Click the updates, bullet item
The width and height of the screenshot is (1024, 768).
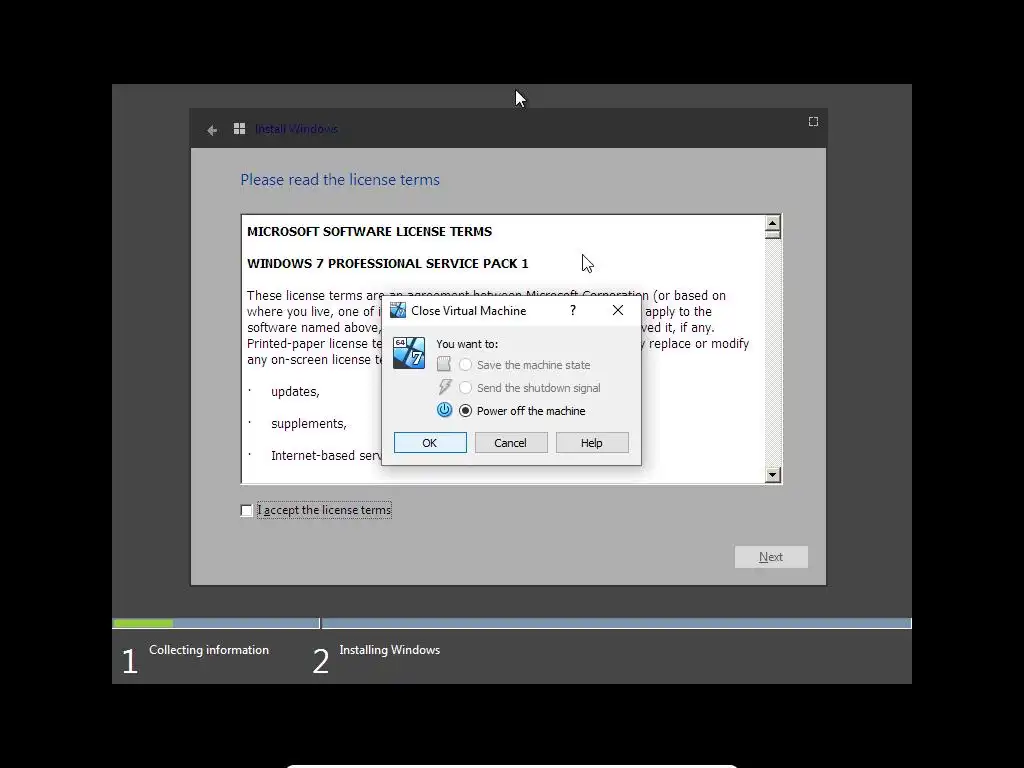(x=295, y=392)
